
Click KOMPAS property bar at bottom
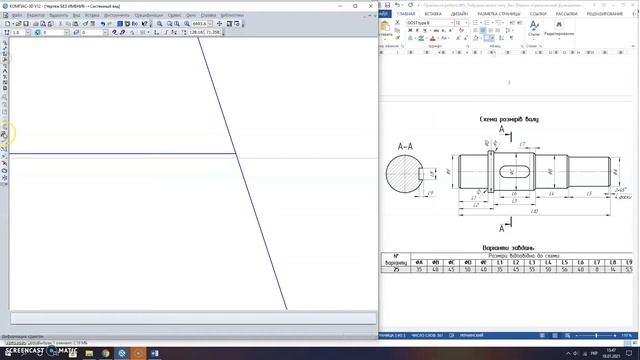(193, 319)
